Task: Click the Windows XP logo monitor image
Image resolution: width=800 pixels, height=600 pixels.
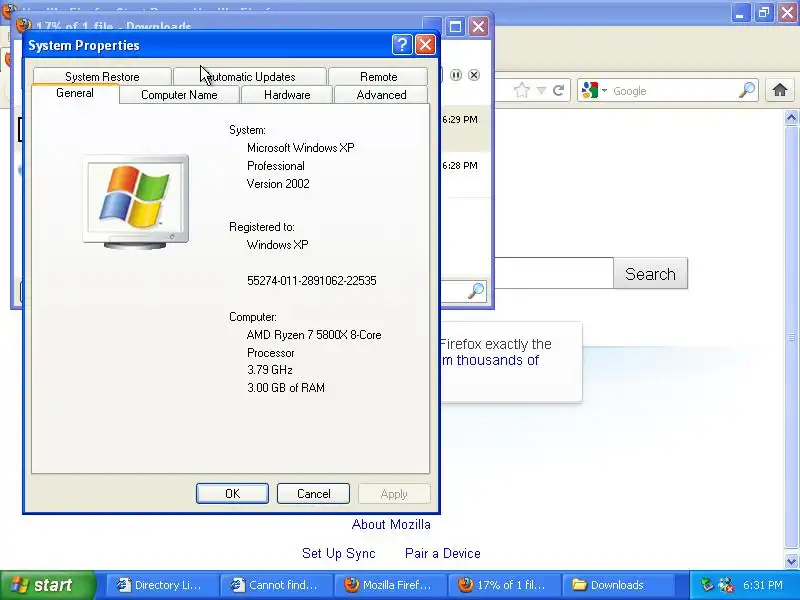Action: (136, 202)
